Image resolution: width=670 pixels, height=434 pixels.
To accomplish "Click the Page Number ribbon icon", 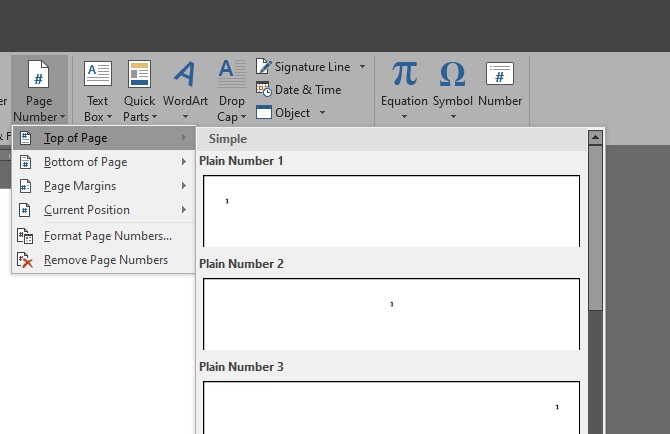I will click(39, 76).
